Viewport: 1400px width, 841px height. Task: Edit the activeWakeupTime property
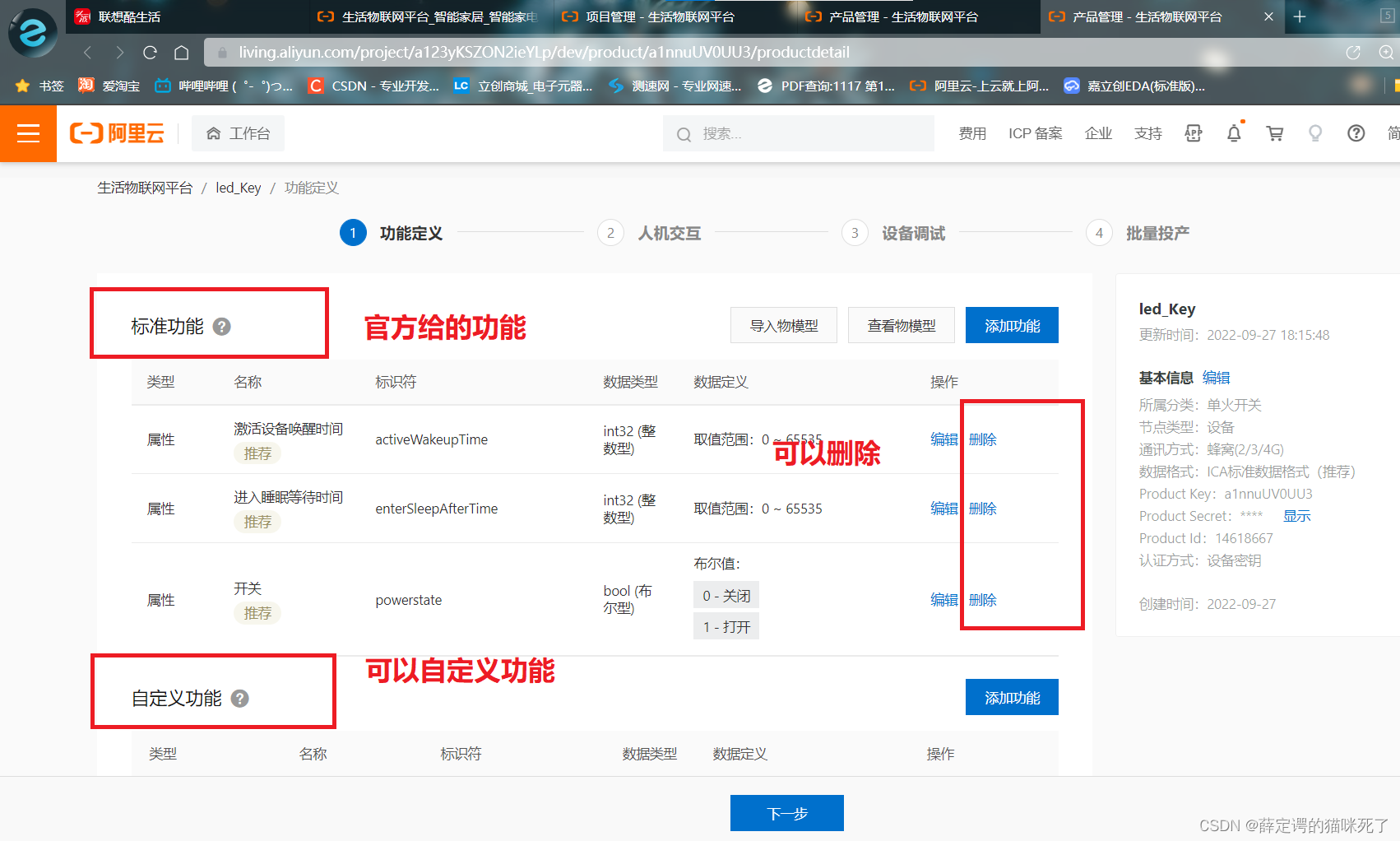click(944, 439)
